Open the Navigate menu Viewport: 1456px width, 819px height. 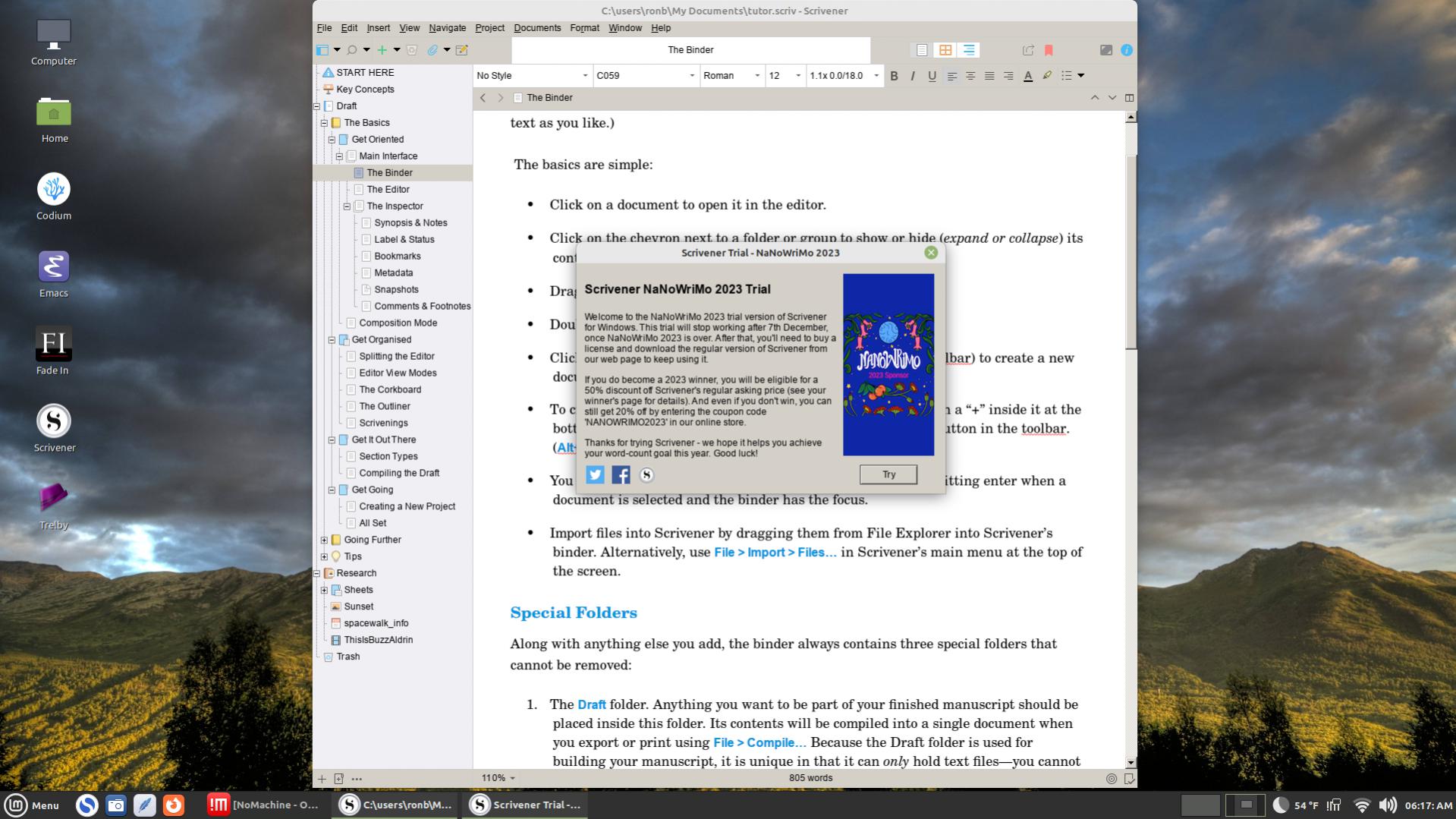coord(448,28)
